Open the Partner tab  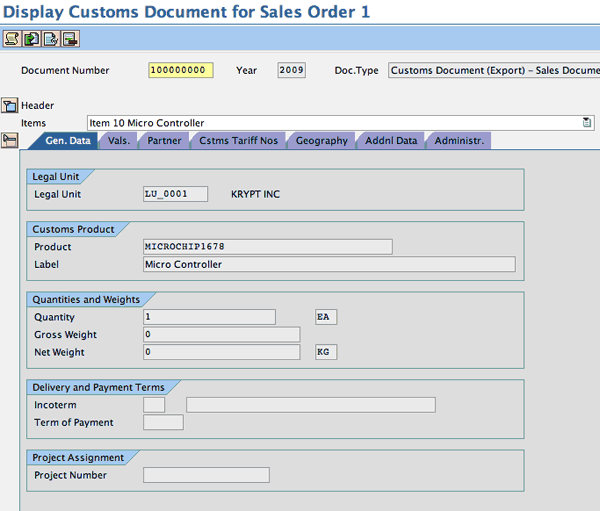coord(164,141)
